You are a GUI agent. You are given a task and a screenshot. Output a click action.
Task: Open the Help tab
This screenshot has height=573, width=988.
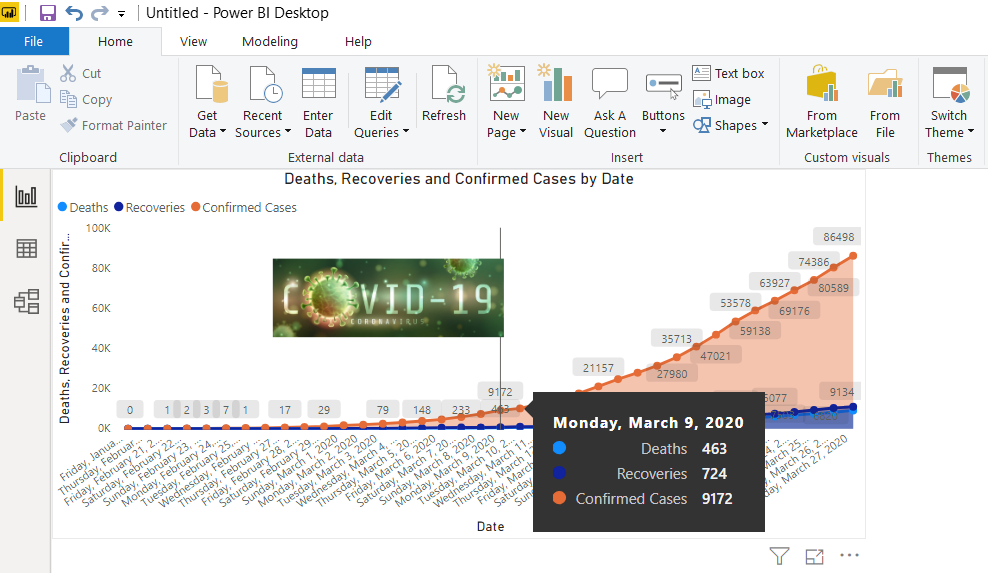click(358, 42)
